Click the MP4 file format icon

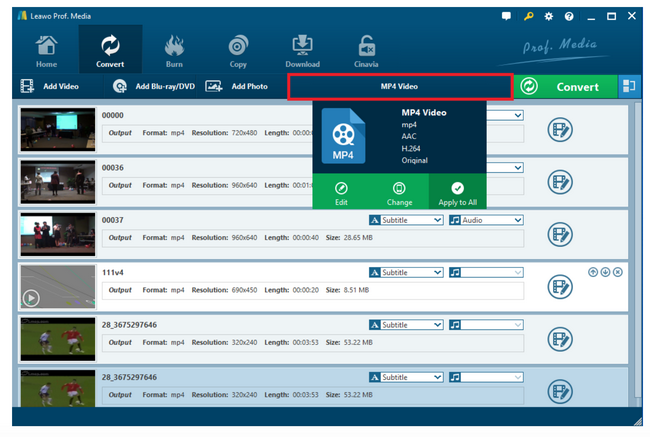coord(344,136)
